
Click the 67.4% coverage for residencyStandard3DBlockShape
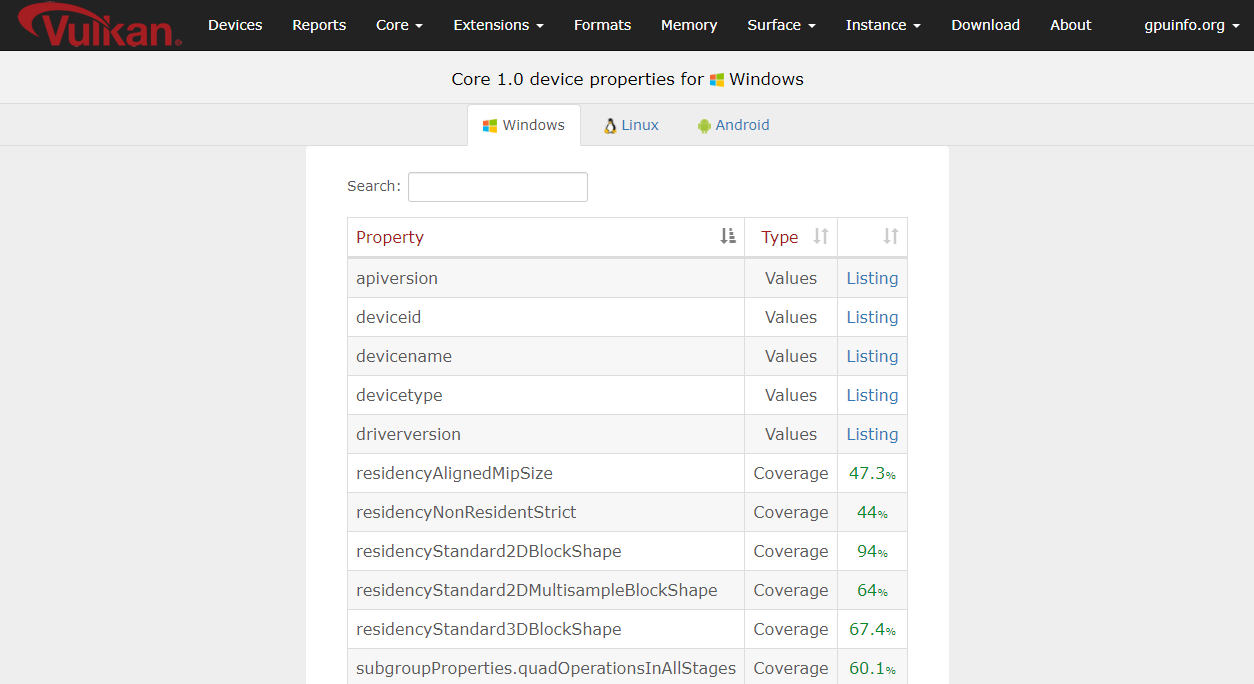click(872, 629)
